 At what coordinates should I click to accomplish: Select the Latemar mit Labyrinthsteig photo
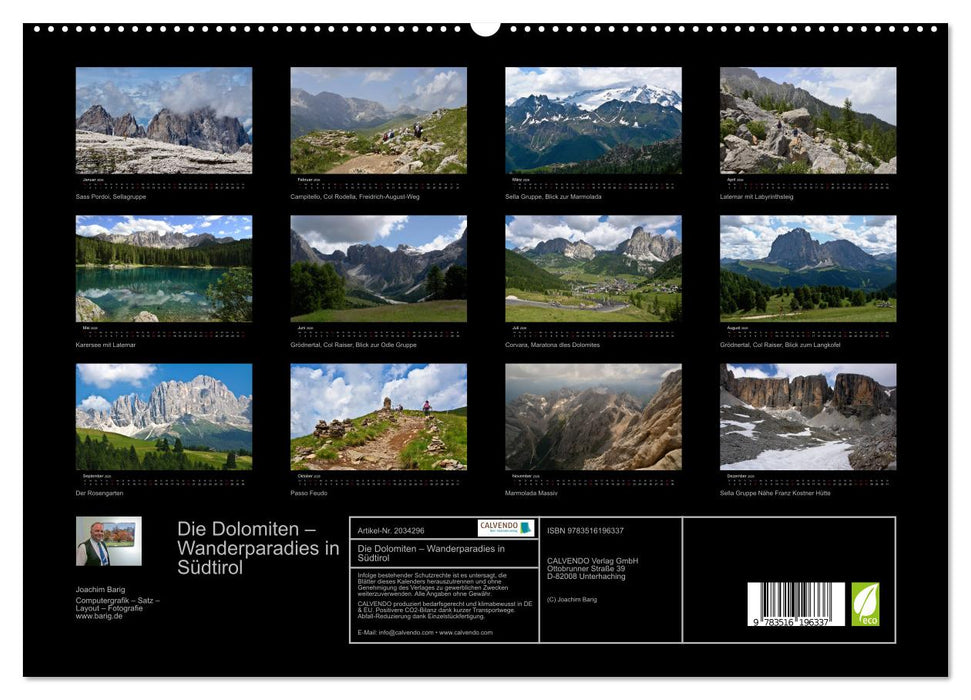tap(808, 120)
